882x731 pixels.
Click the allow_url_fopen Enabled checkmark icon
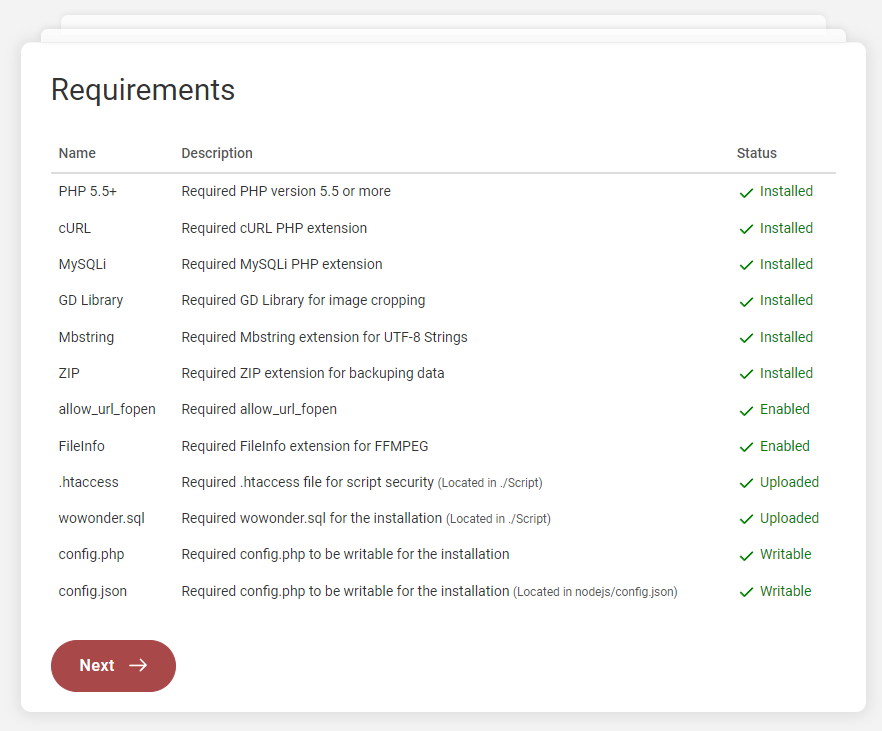(746, 410)
